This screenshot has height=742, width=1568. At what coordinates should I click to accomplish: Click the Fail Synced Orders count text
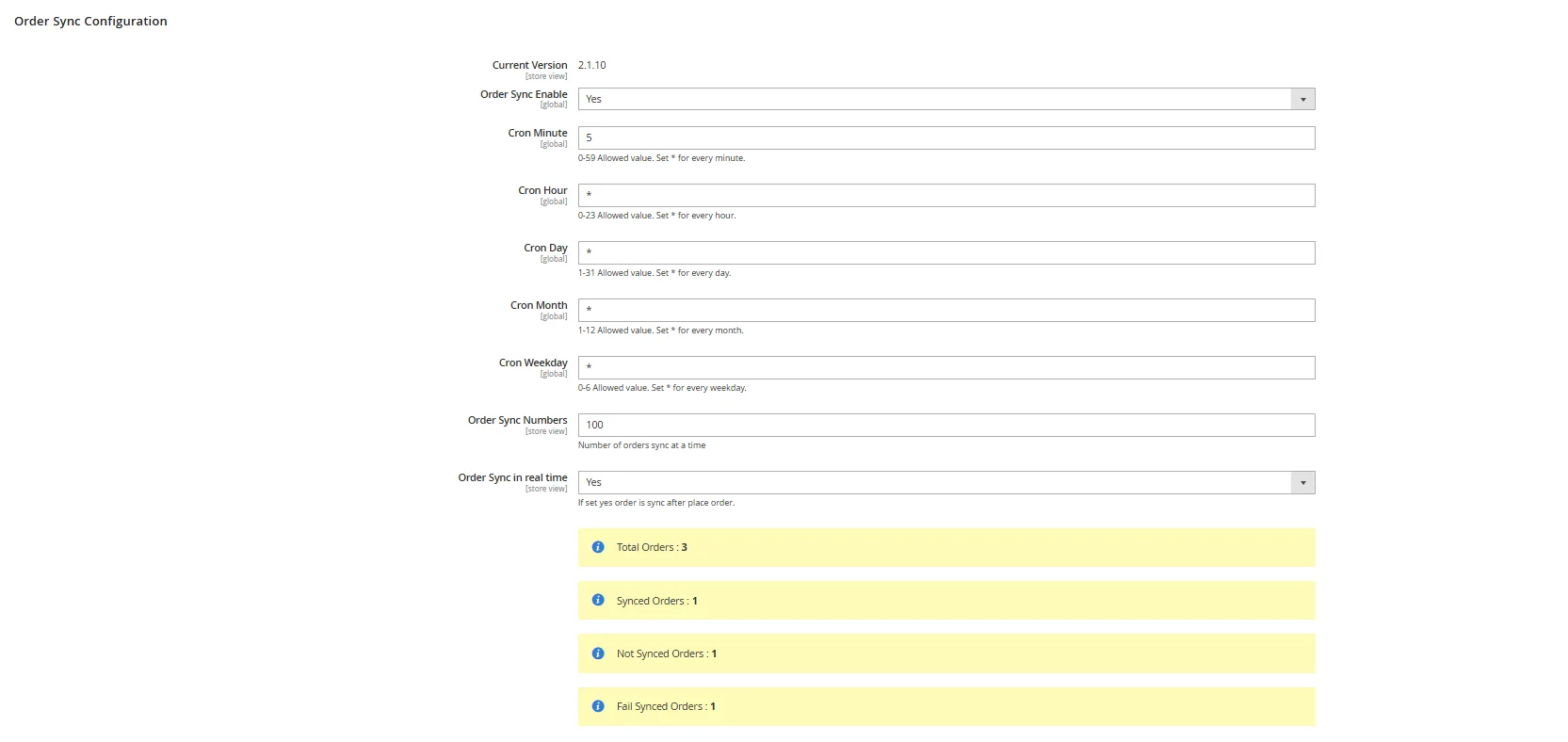click(x=666, y=706)
